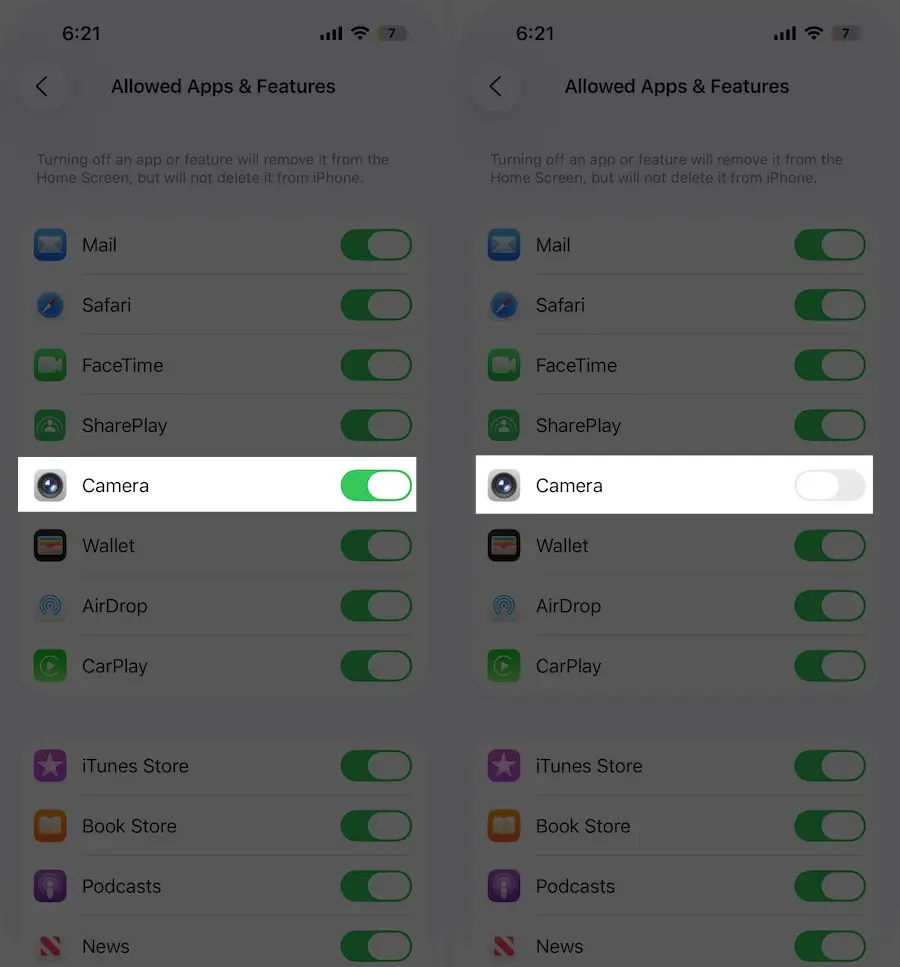Turn on the disabled Camera toggle on right

point(830,485)
